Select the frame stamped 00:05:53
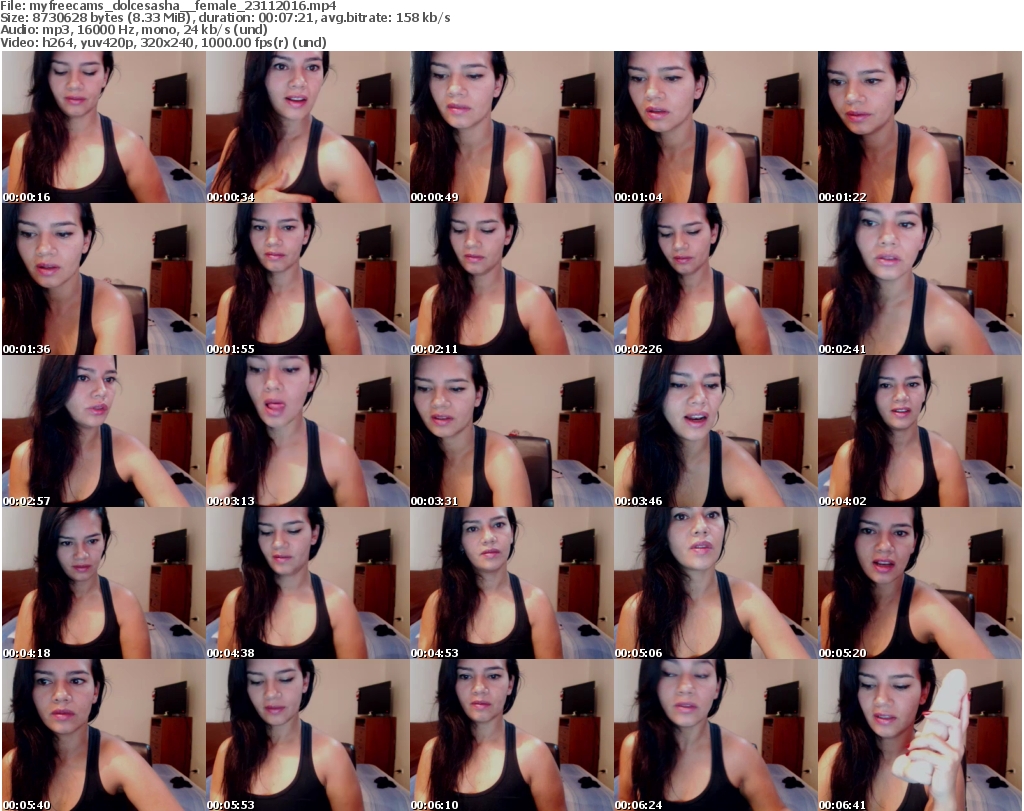Image resolution: width=1024 pixels, height=811 pixels. coord(308,735)
